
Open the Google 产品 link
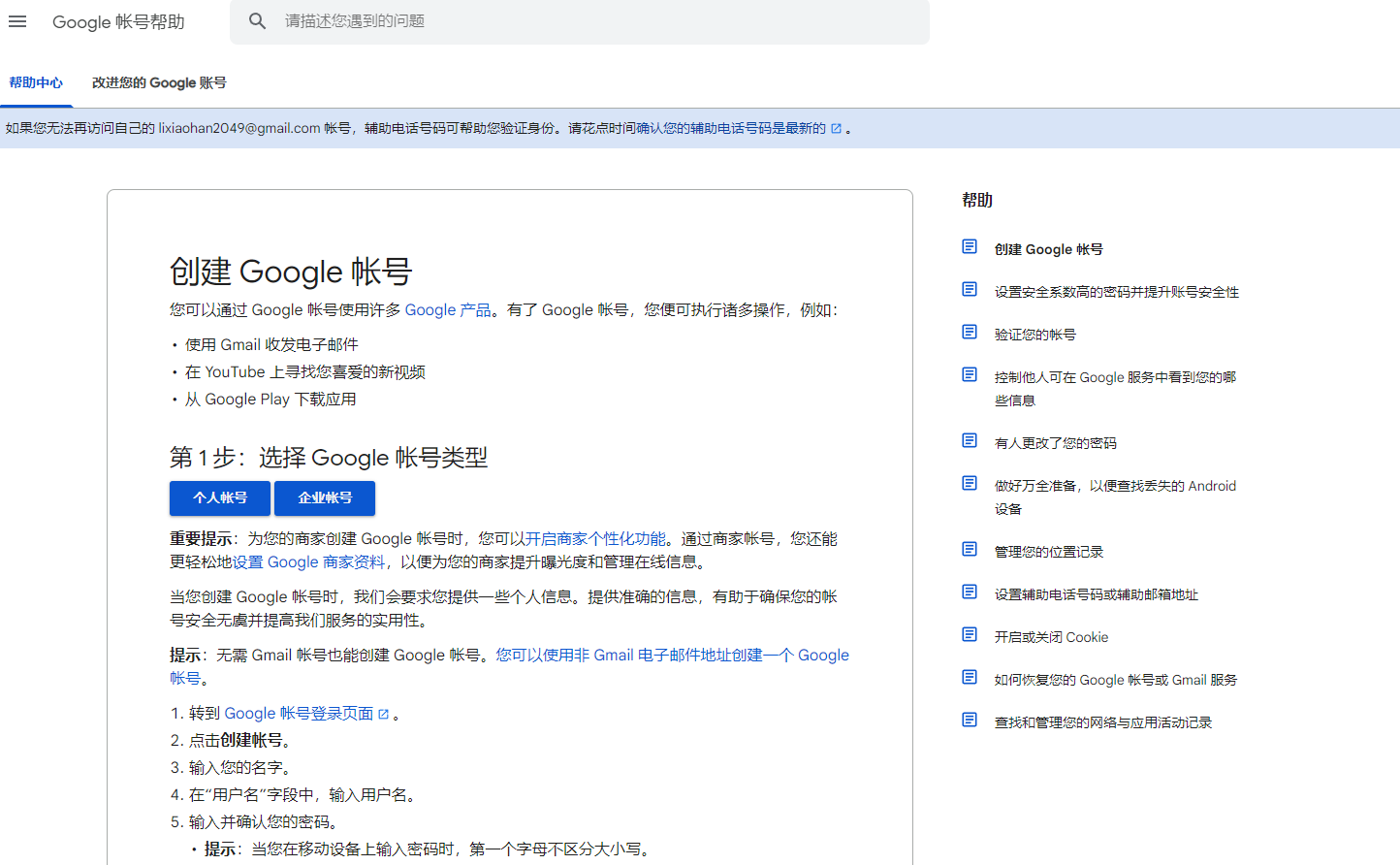tap(448, 310)
